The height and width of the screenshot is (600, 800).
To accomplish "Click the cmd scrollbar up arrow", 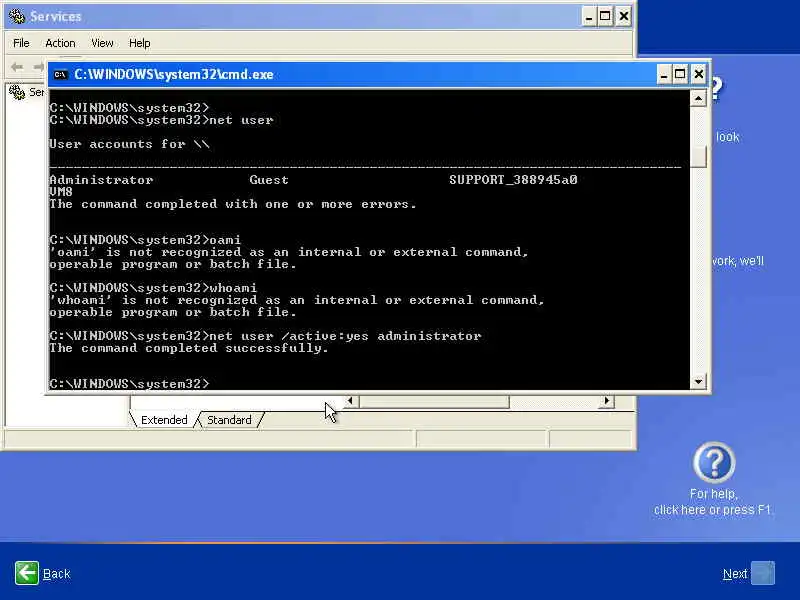I will (698, 98).
